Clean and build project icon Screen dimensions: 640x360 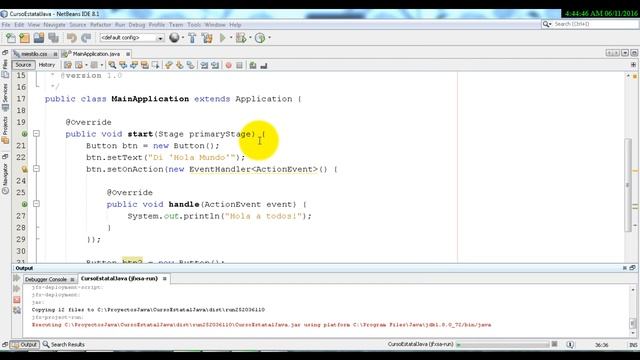coord(207,38)
